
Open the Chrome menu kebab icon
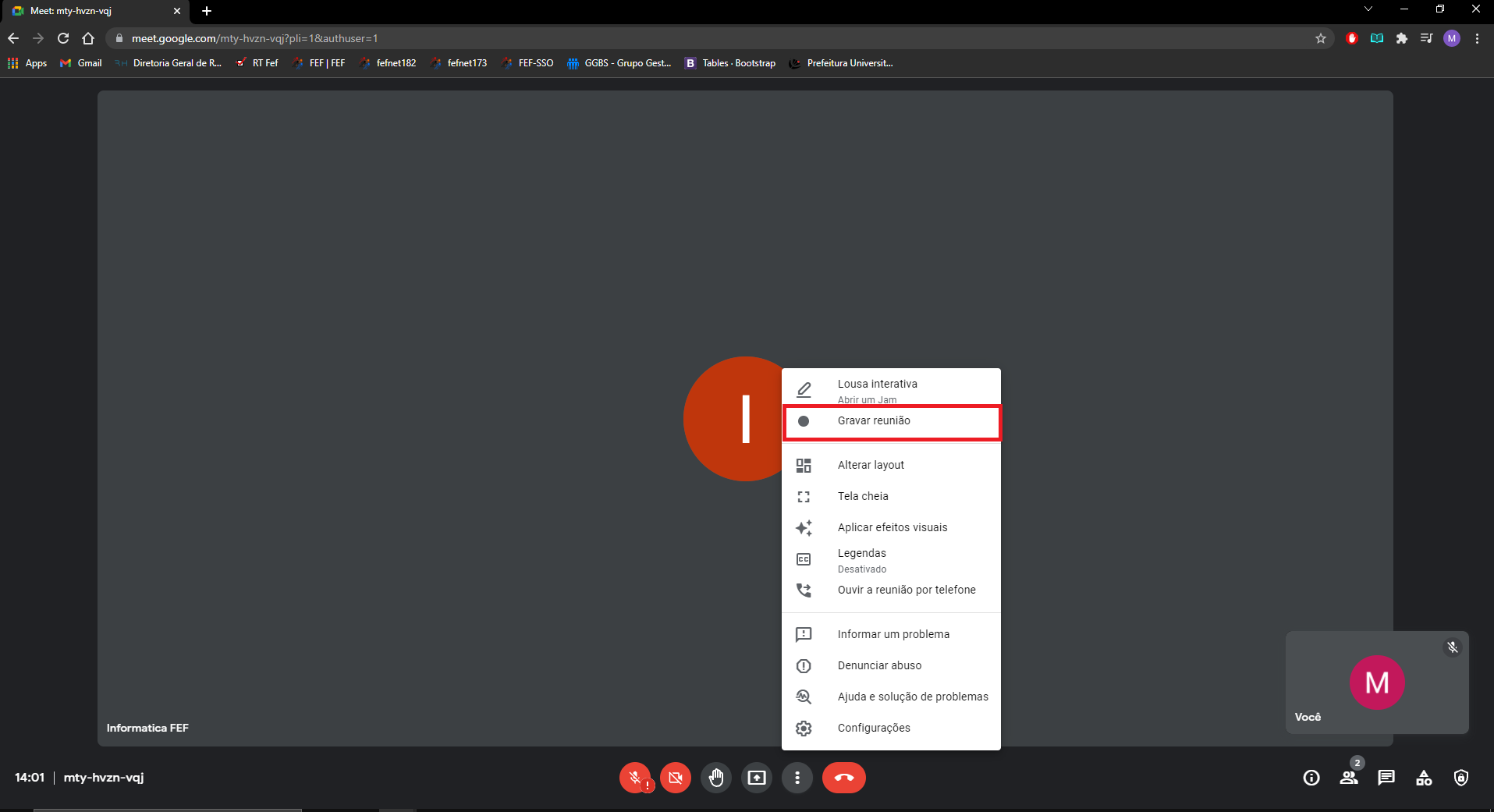coord(1477,38)
